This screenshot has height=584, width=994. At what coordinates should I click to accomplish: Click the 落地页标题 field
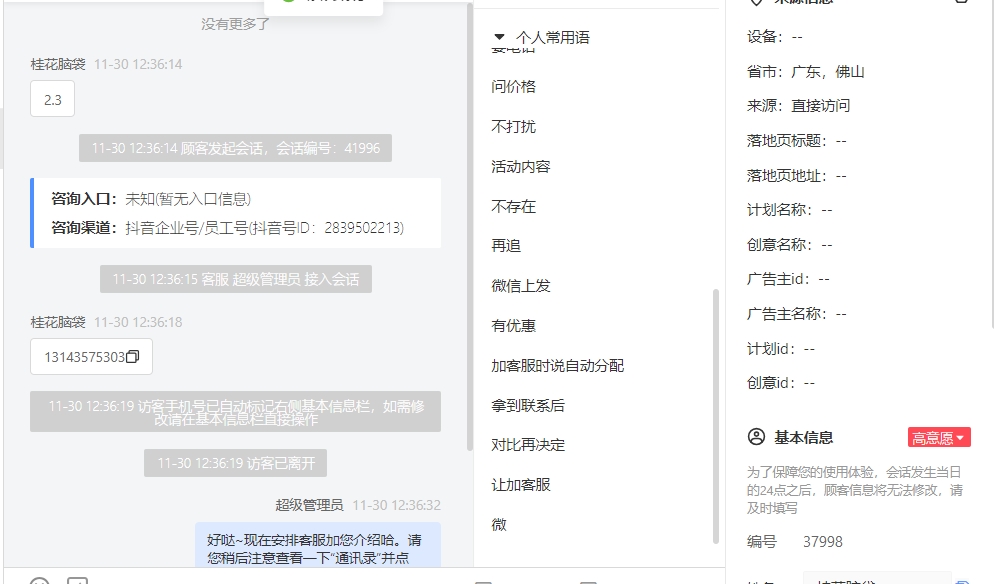click(x=797, y=141)
